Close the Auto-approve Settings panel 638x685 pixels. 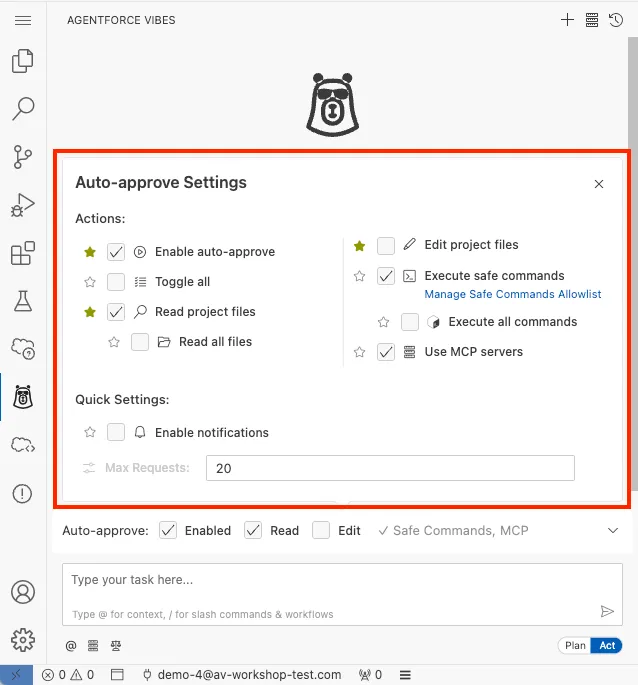point(599,184)
